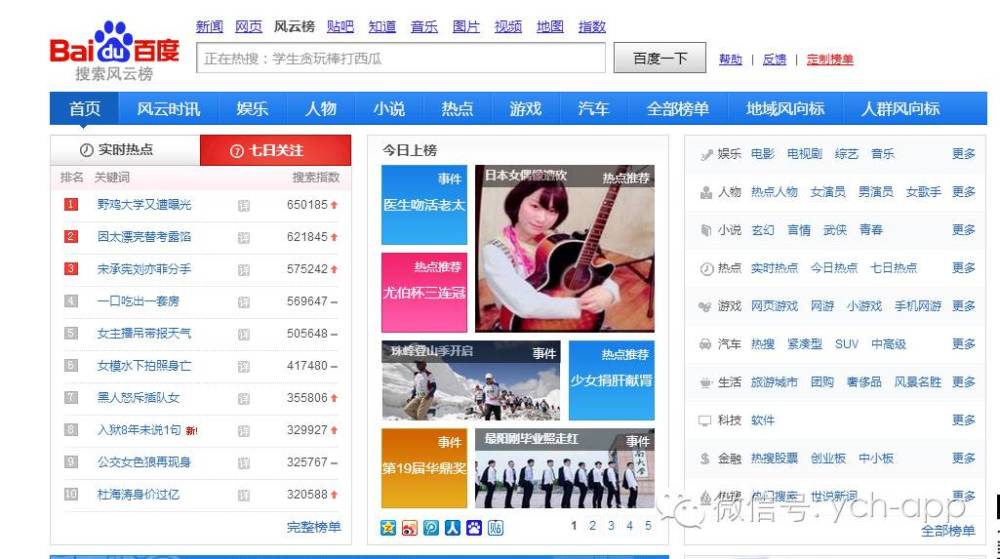Open orange 第19届华鼎奖 tile
This screenshot has height=559, width=1000.
pyautogui.click(x=424, y=468)
